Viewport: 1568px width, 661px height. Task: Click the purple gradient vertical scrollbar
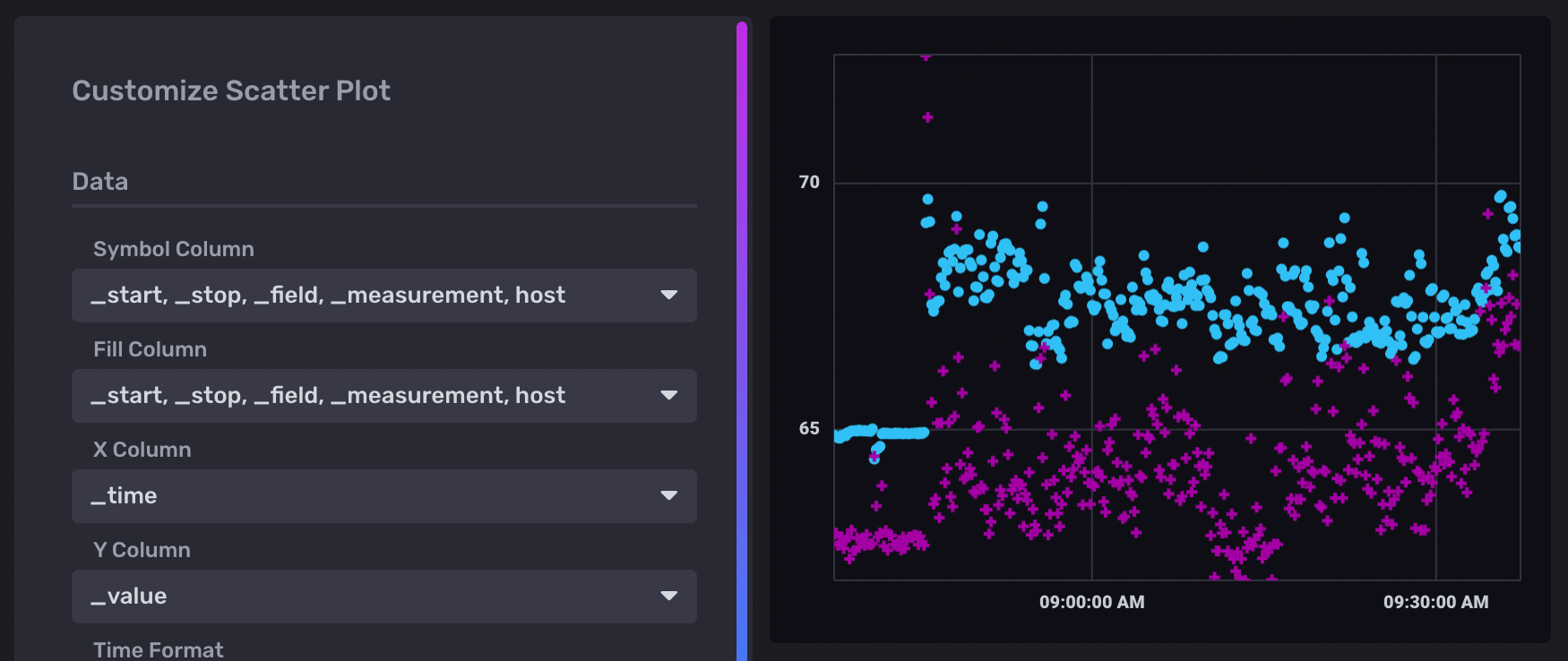point(742,340)
